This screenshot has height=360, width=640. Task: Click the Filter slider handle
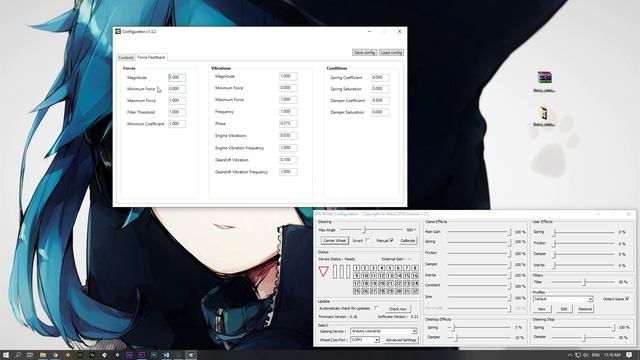pos(584,282)
